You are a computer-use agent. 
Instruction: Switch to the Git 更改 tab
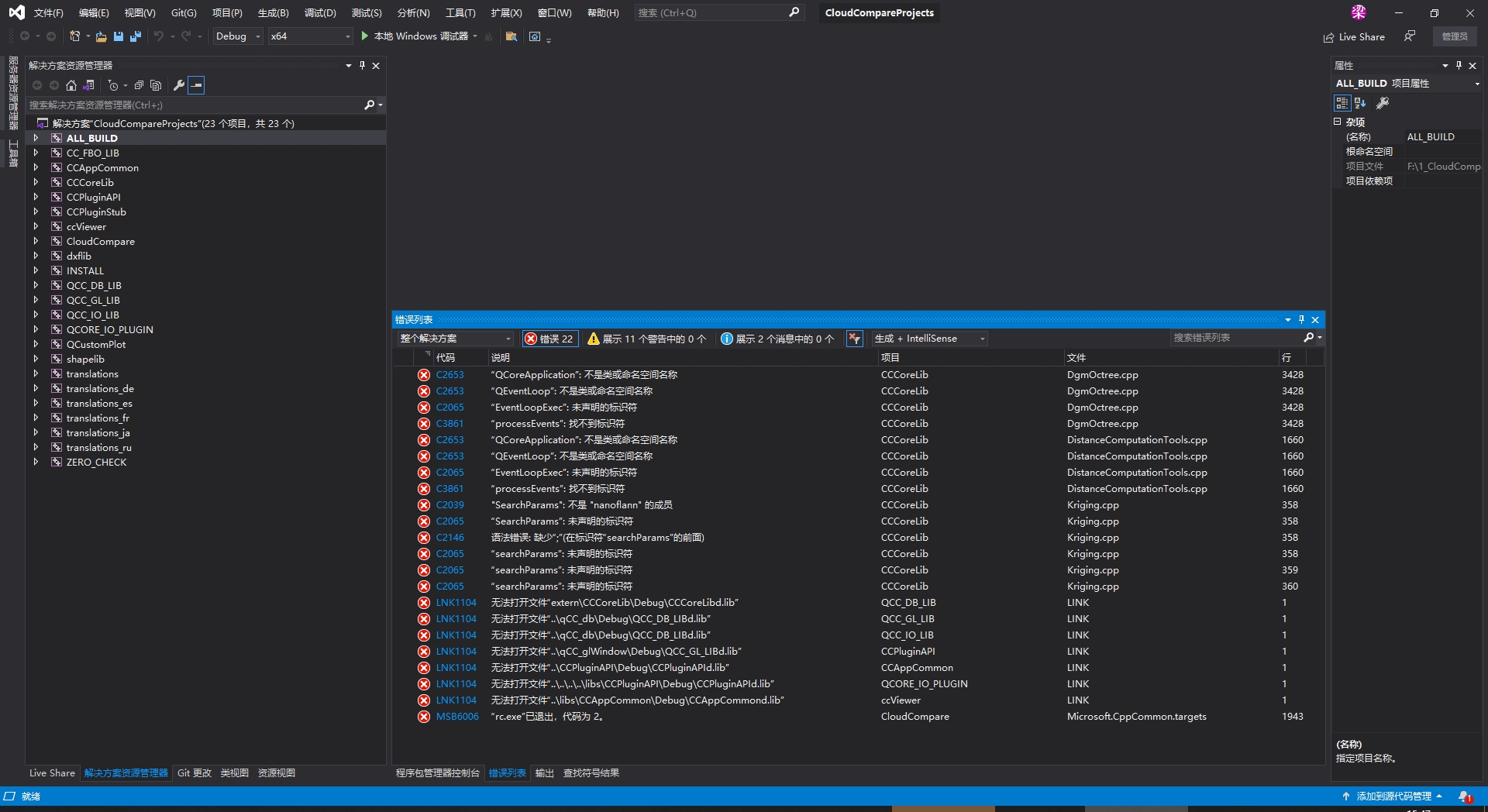195,773
